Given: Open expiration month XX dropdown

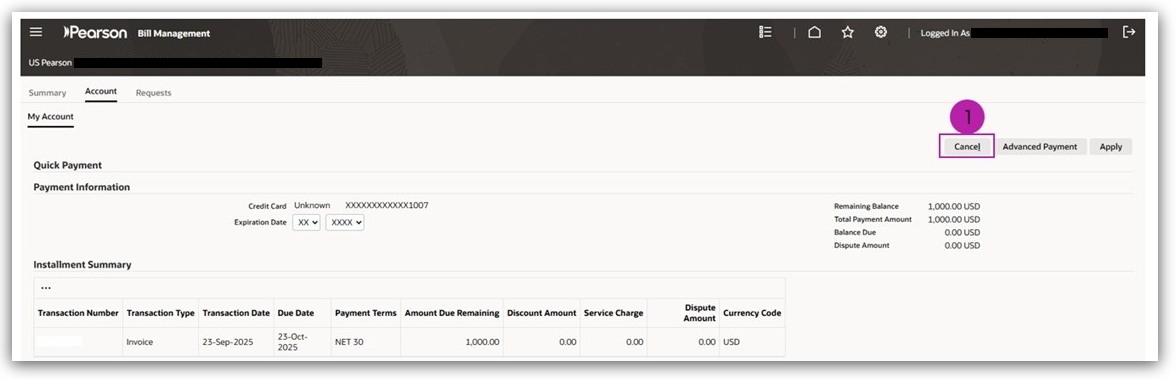Looking at the screenshot, I should [x=306, y=223].
